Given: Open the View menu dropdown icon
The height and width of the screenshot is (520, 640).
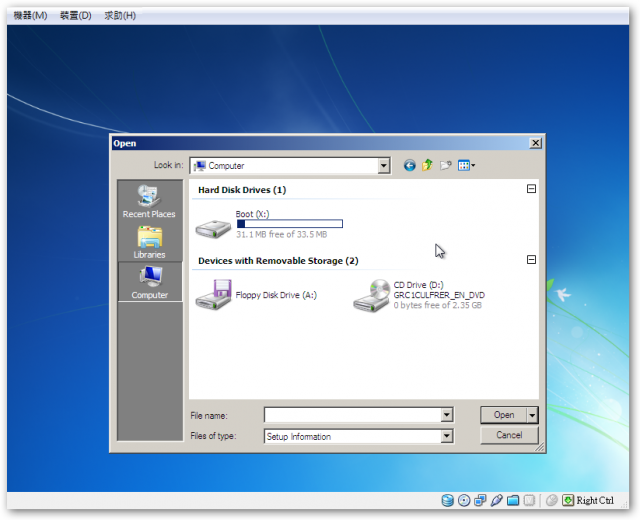Looking at the screenshot, I should 466,165.
